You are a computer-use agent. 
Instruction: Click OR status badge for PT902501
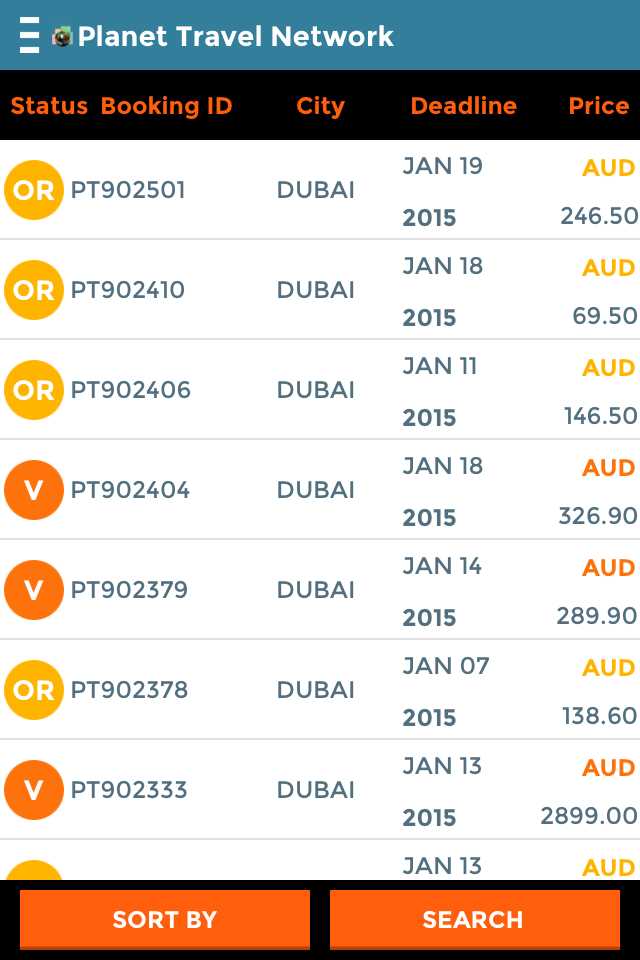(34, 190)
